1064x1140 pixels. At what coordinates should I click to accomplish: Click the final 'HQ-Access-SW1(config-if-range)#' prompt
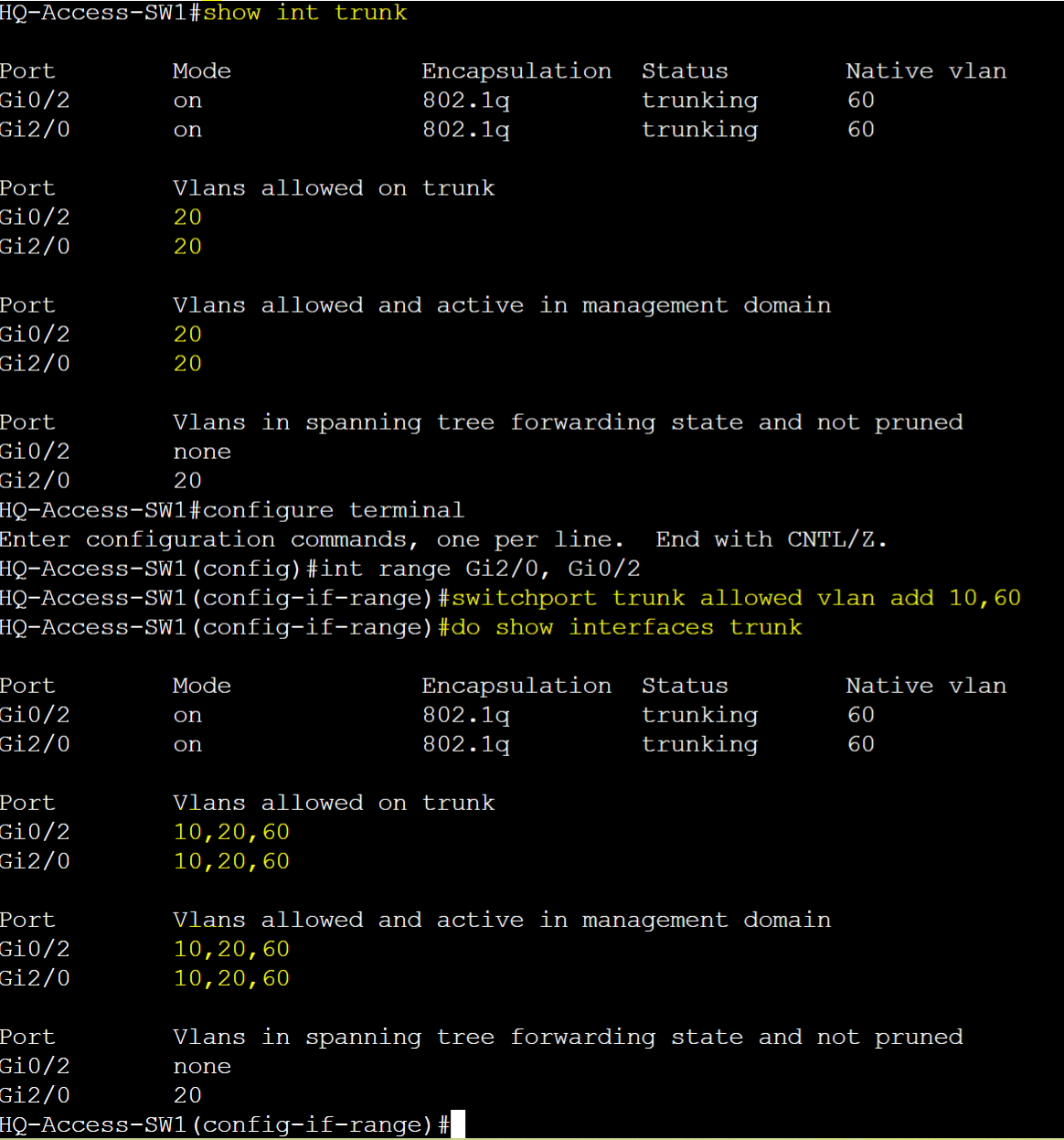tap(225, 1124)
